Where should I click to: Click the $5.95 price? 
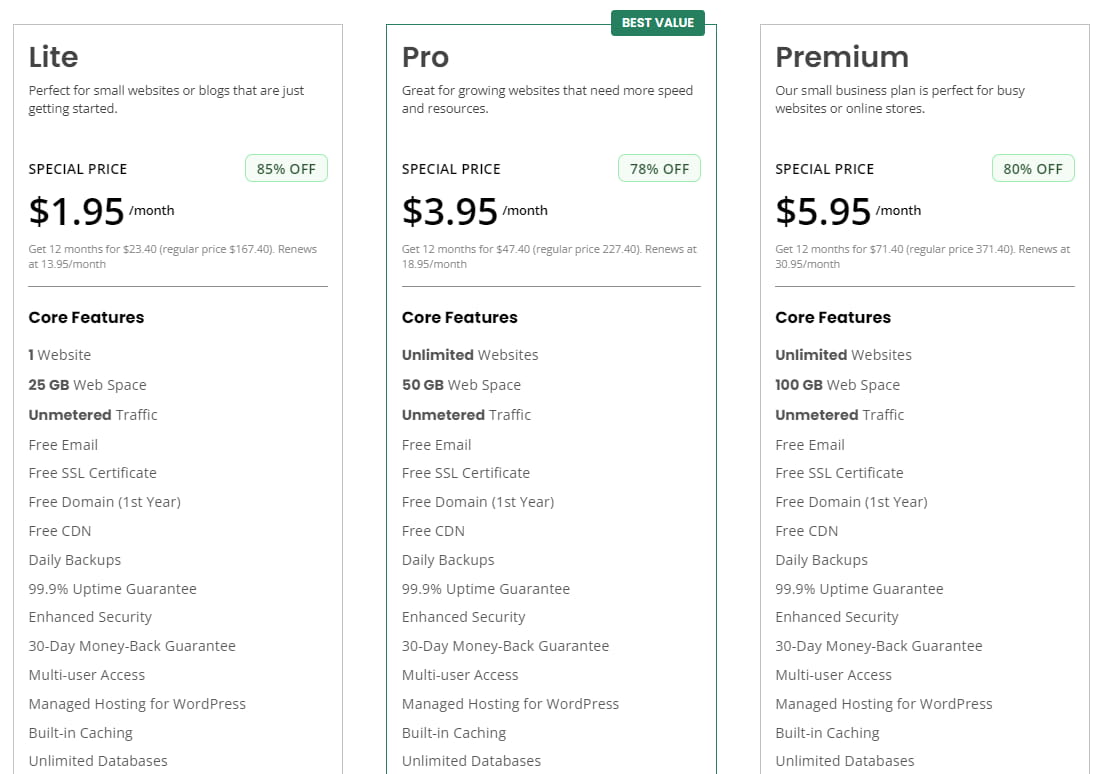(823, 211)
